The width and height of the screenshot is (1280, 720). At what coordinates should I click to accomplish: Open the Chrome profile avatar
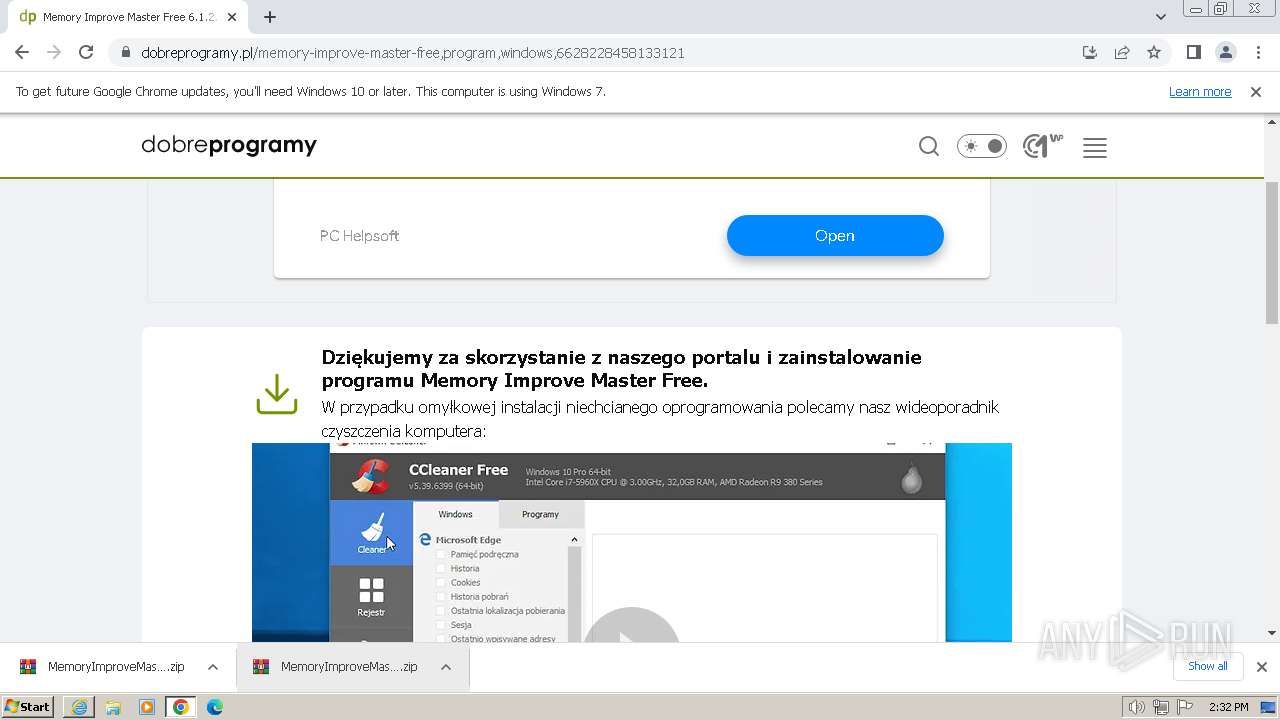[x=1225, y=53]
